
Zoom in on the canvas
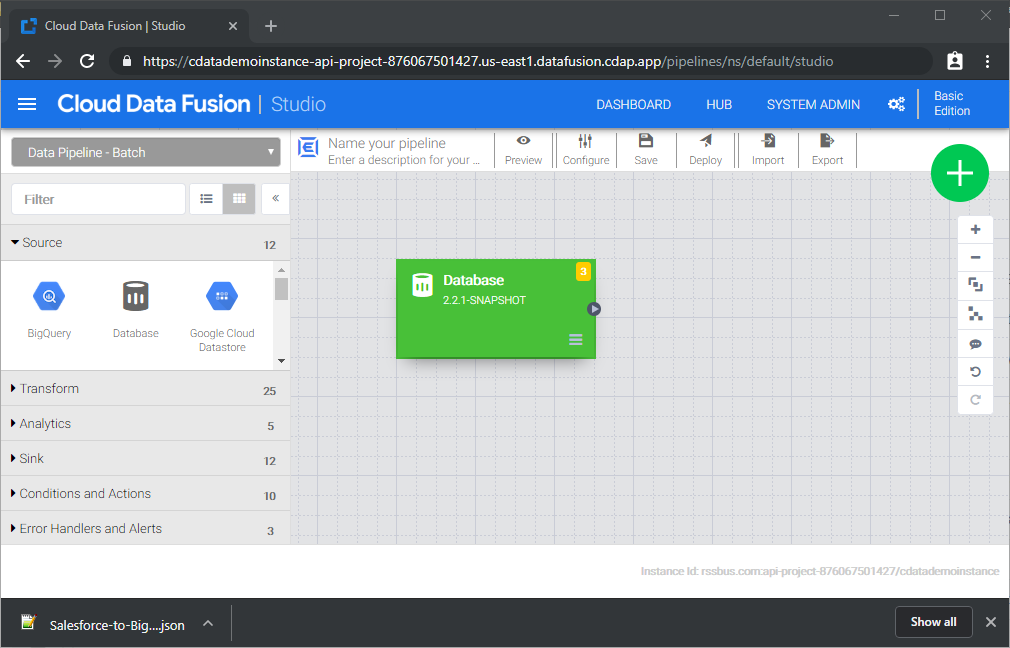click(975, 230)
